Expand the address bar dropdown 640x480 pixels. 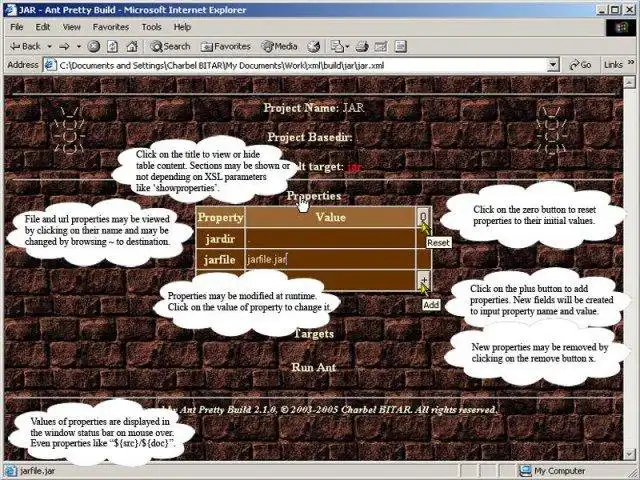pyautogui.click(x=552, y=65)
